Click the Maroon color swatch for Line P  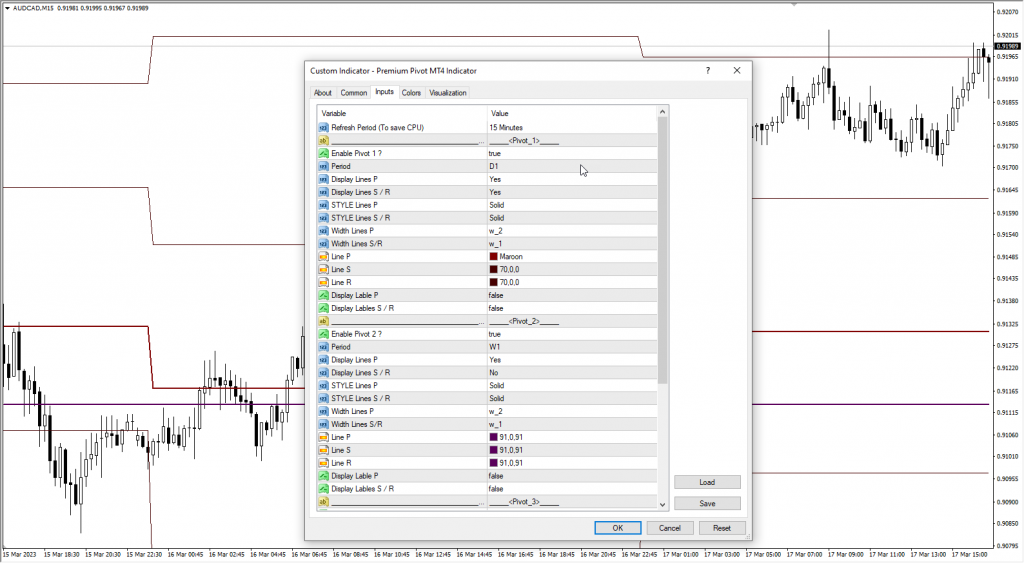[x=493, y=257]
